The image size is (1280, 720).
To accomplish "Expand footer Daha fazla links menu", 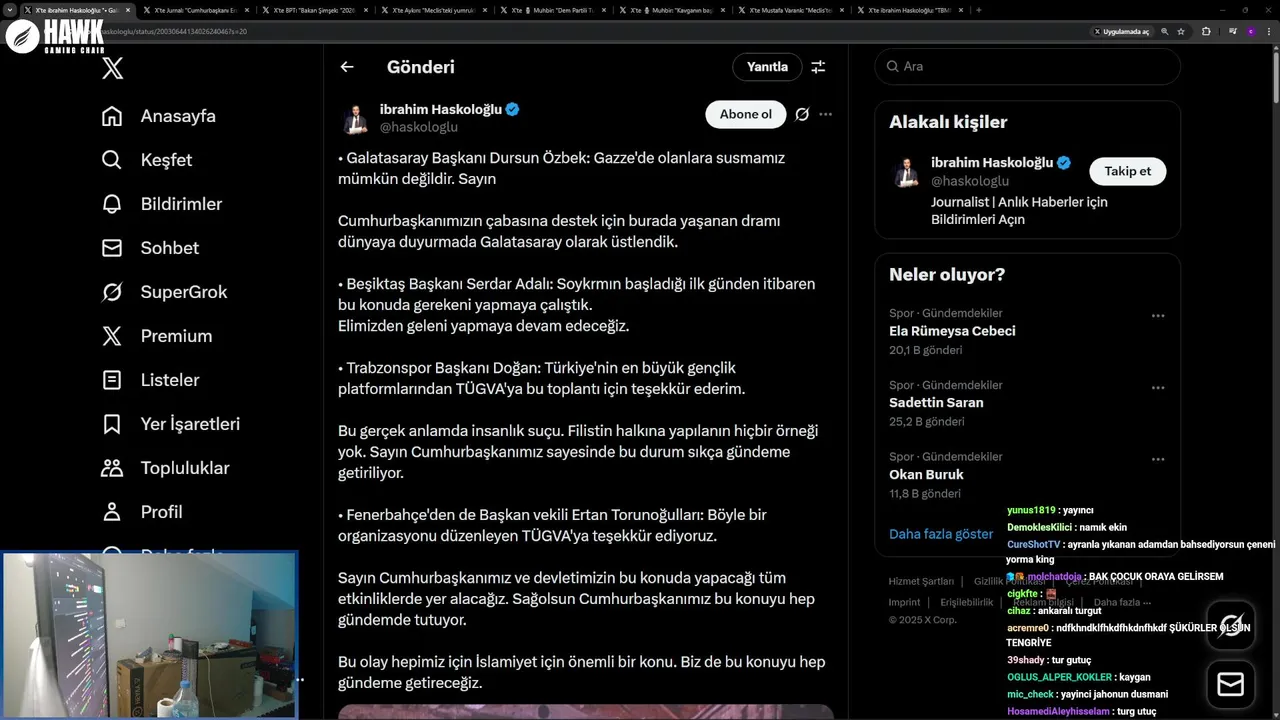I will click(1122, 602).
